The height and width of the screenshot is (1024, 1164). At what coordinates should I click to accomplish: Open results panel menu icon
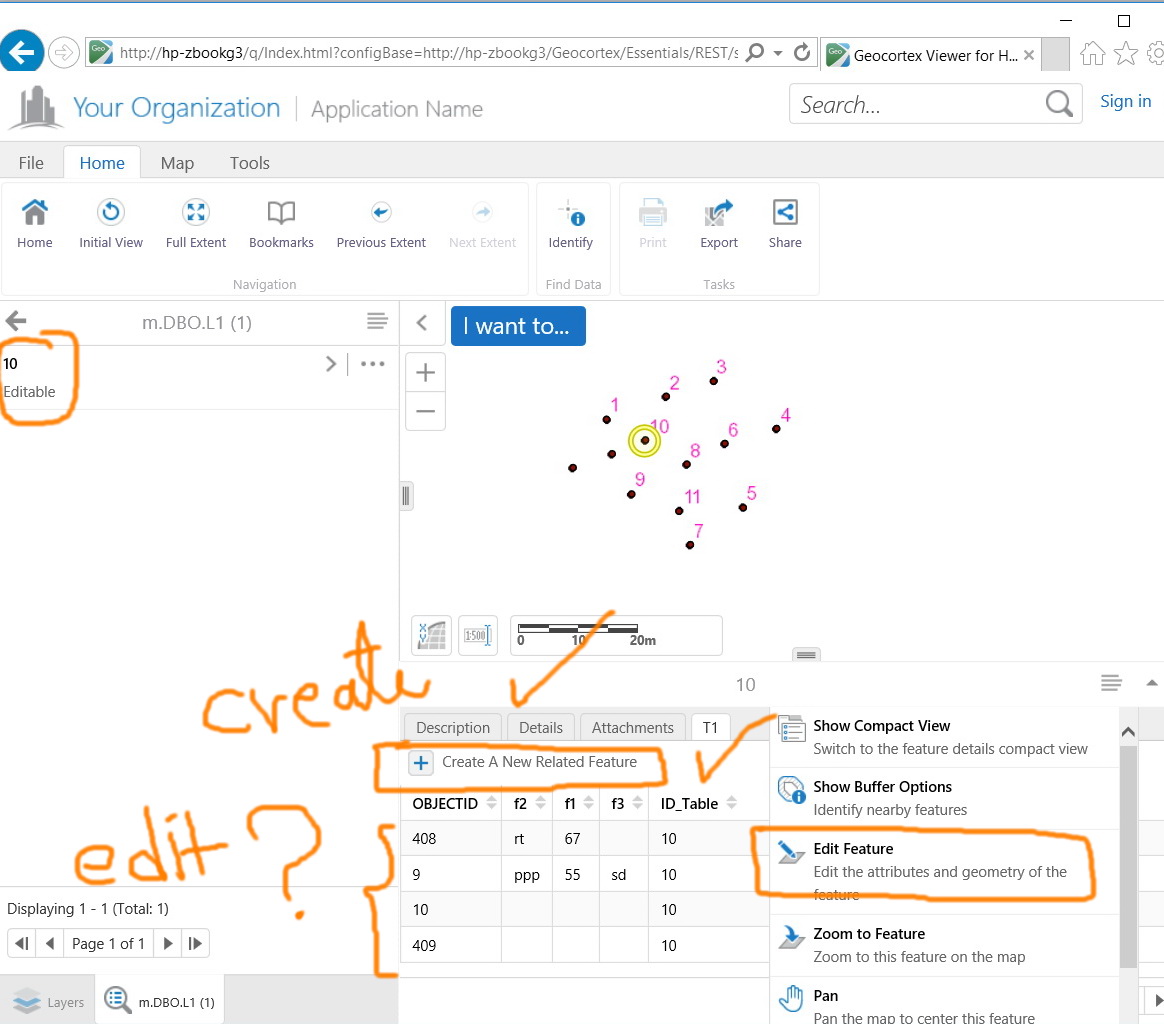pos(377,321)
